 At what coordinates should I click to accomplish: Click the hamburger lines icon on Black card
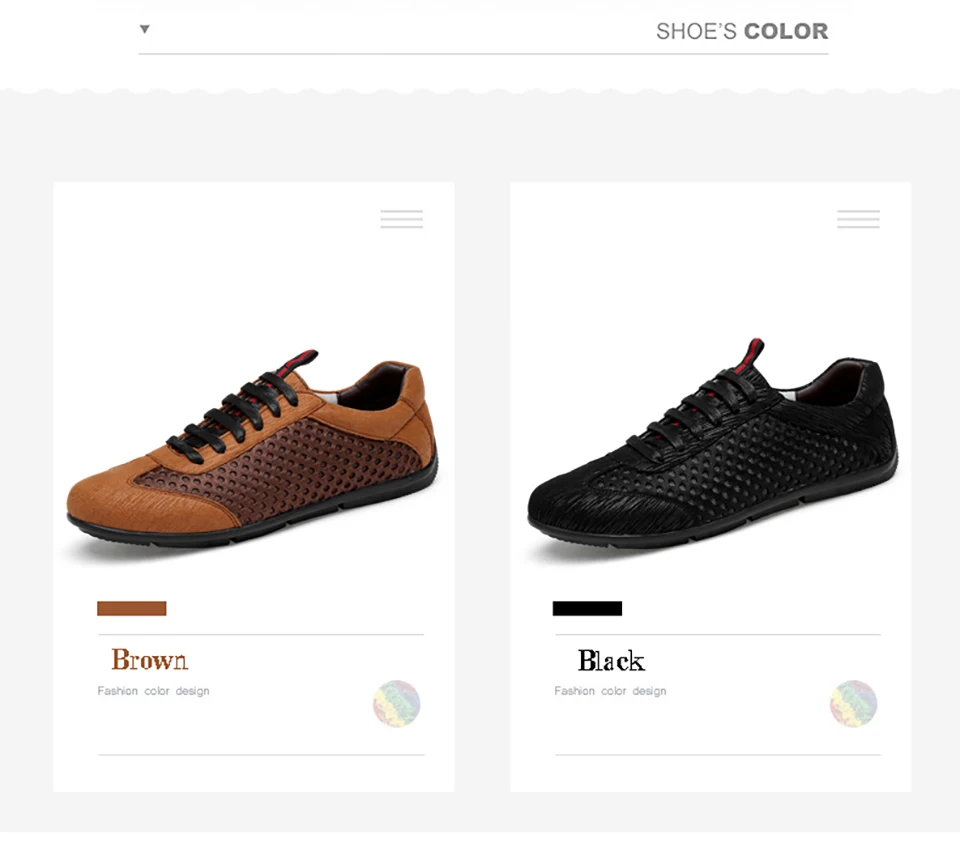click(858, 219)
